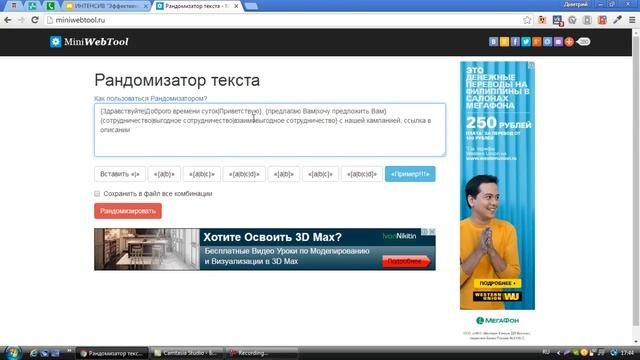Viewport: 640px width, 360px height.
Task: Click the blue «Пример!!!» button
Action: tap(410, 174)
